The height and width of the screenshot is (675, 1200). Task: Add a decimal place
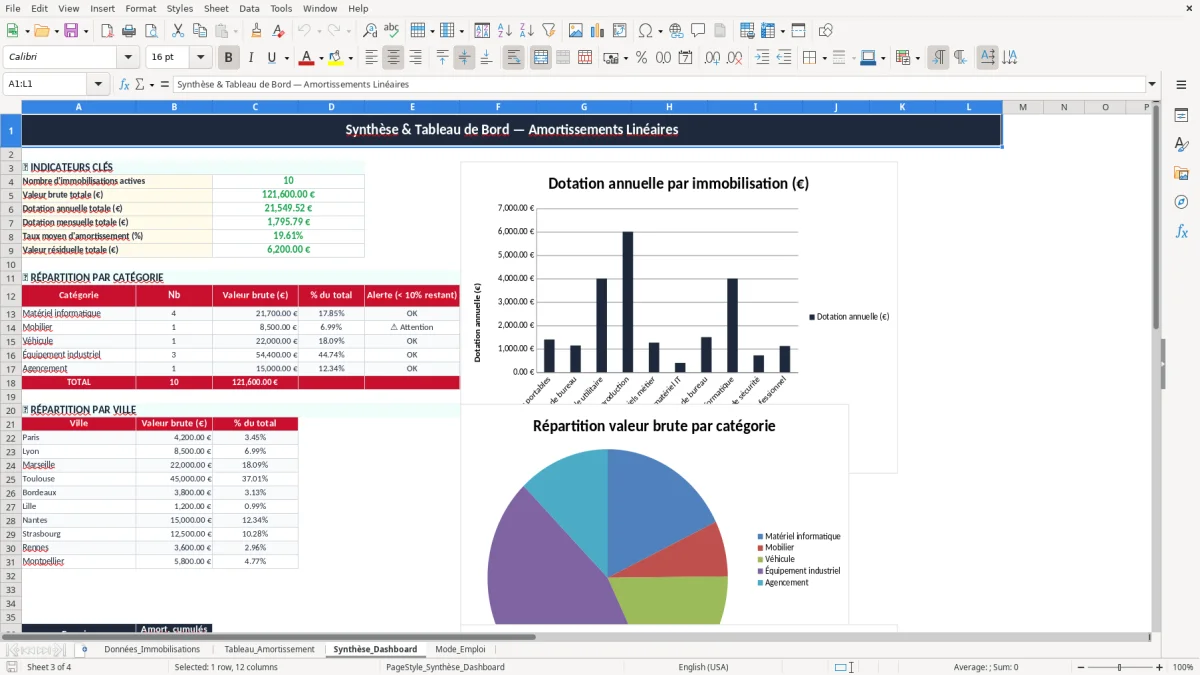click(711, 58)
